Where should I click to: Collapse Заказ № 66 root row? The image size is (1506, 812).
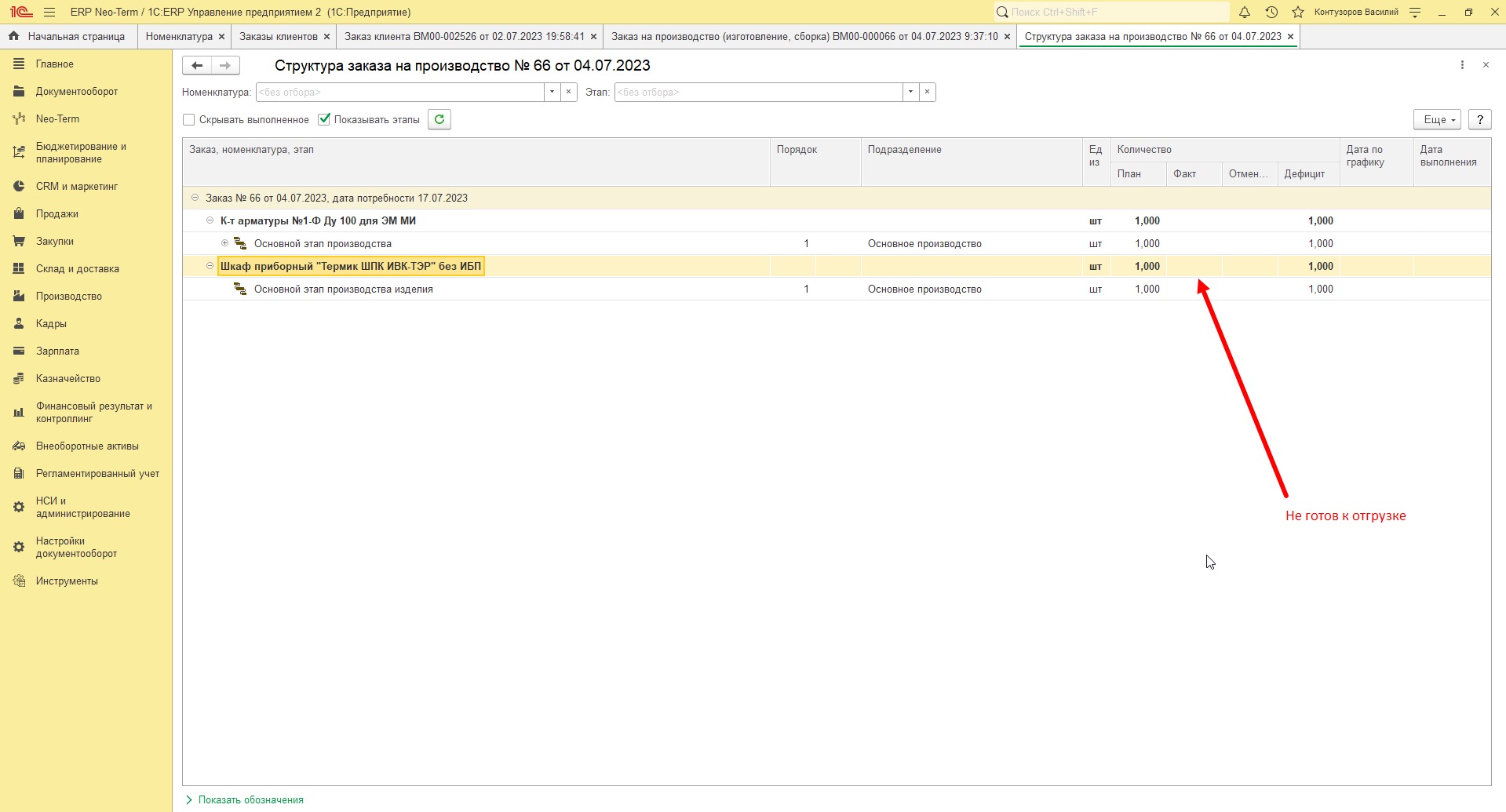[x=195, y=198]
